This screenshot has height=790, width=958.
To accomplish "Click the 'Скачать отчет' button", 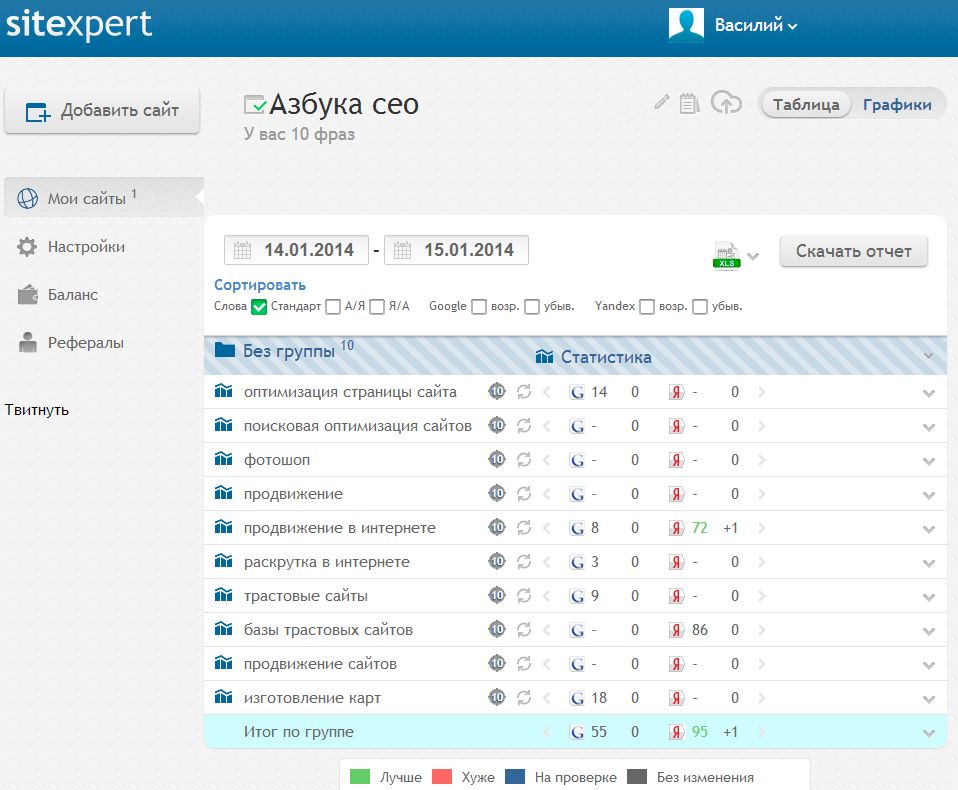I will pos(853,251).
